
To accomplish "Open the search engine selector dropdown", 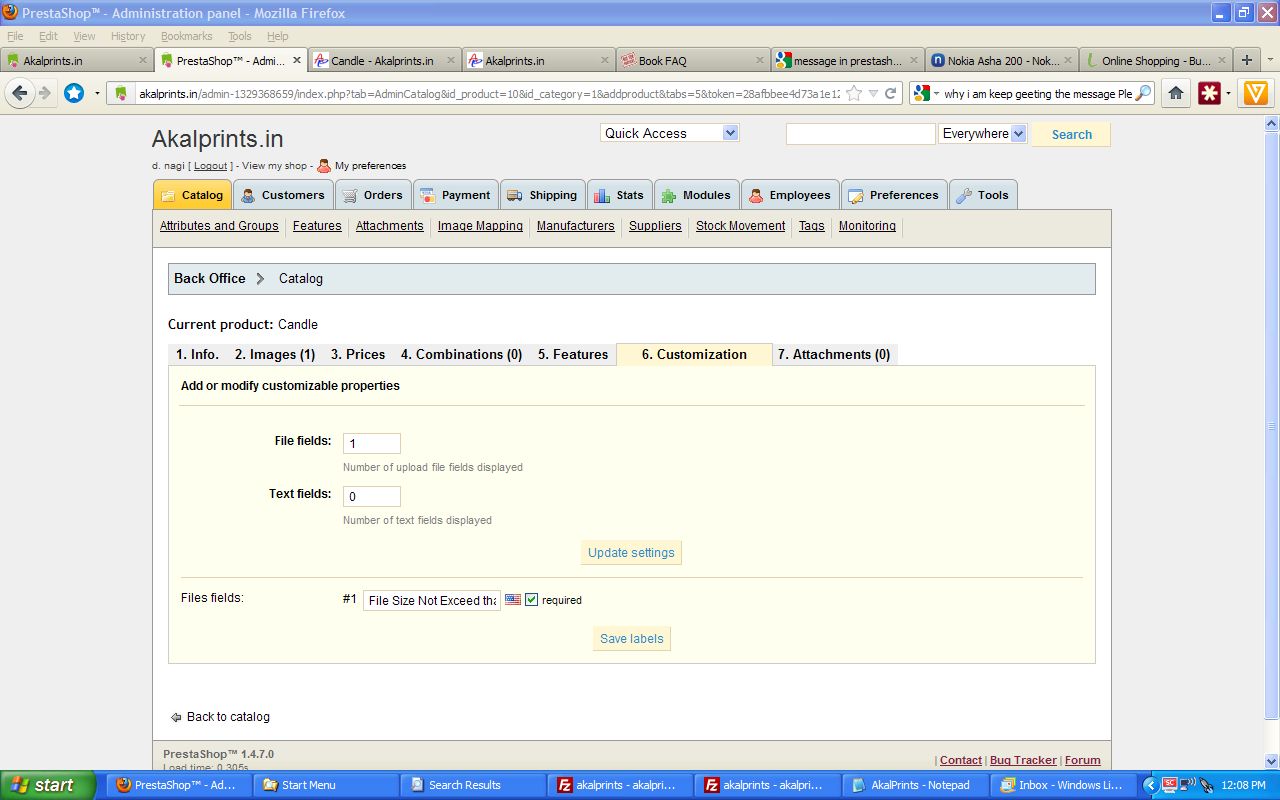I will [927, 93].
